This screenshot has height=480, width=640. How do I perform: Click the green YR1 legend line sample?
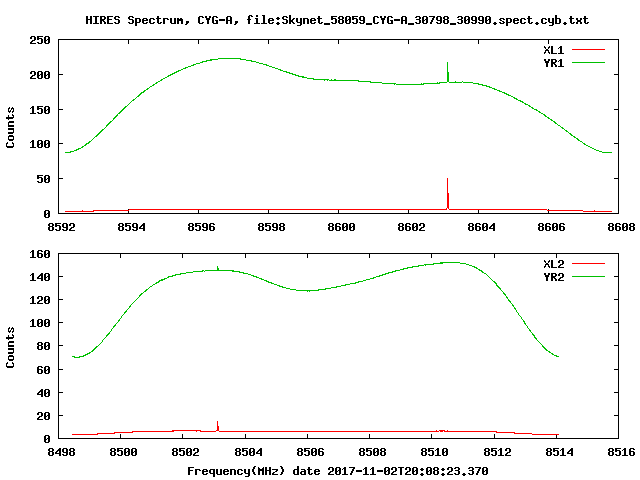(588, 63)
